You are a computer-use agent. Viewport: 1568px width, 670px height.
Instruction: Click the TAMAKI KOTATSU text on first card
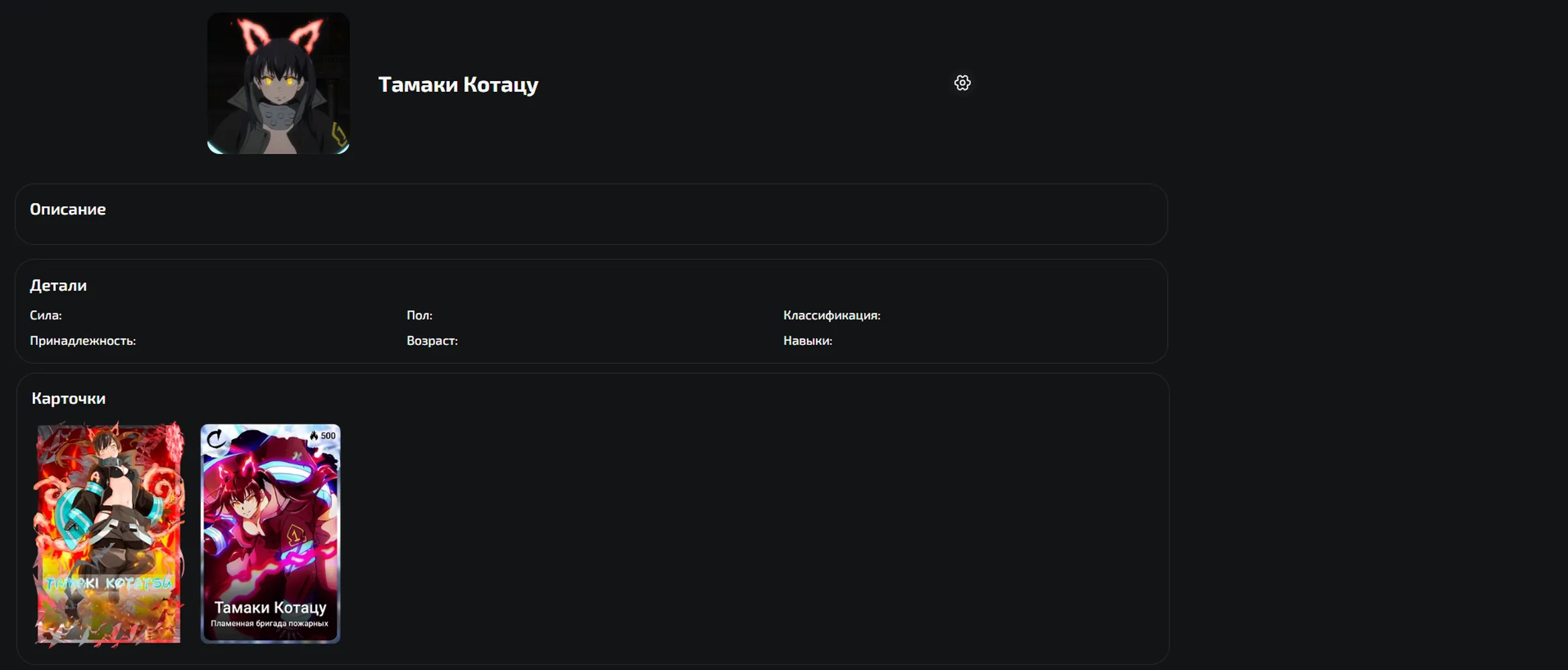click(109, 583)
